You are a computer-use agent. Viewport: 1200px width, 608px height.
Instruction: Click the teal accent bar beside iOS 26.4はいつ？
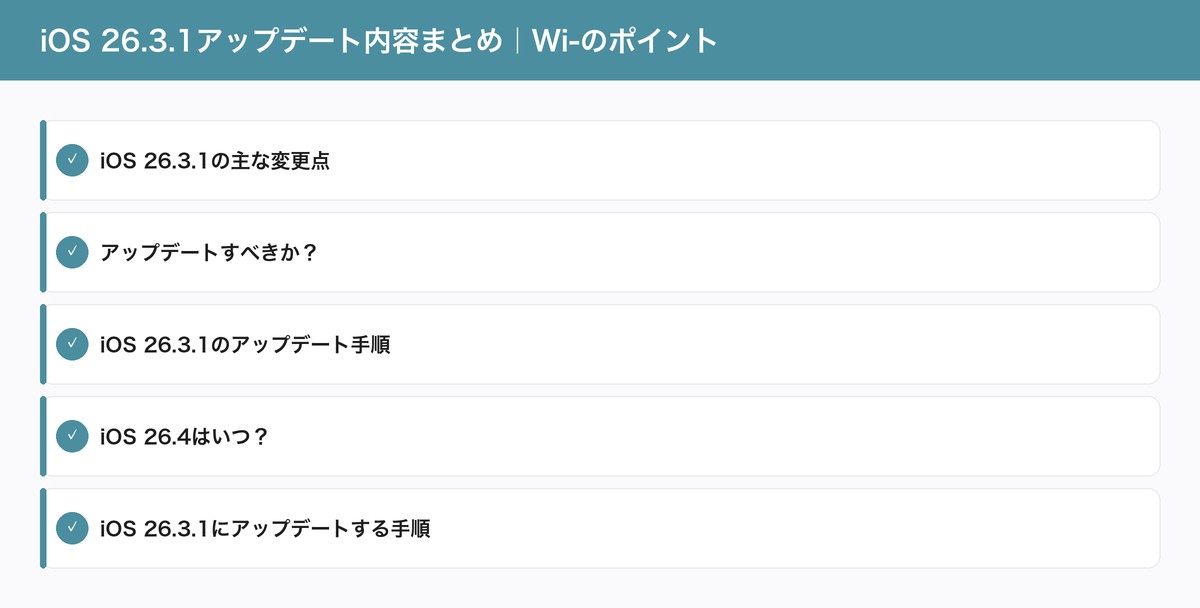pos(42,436)
